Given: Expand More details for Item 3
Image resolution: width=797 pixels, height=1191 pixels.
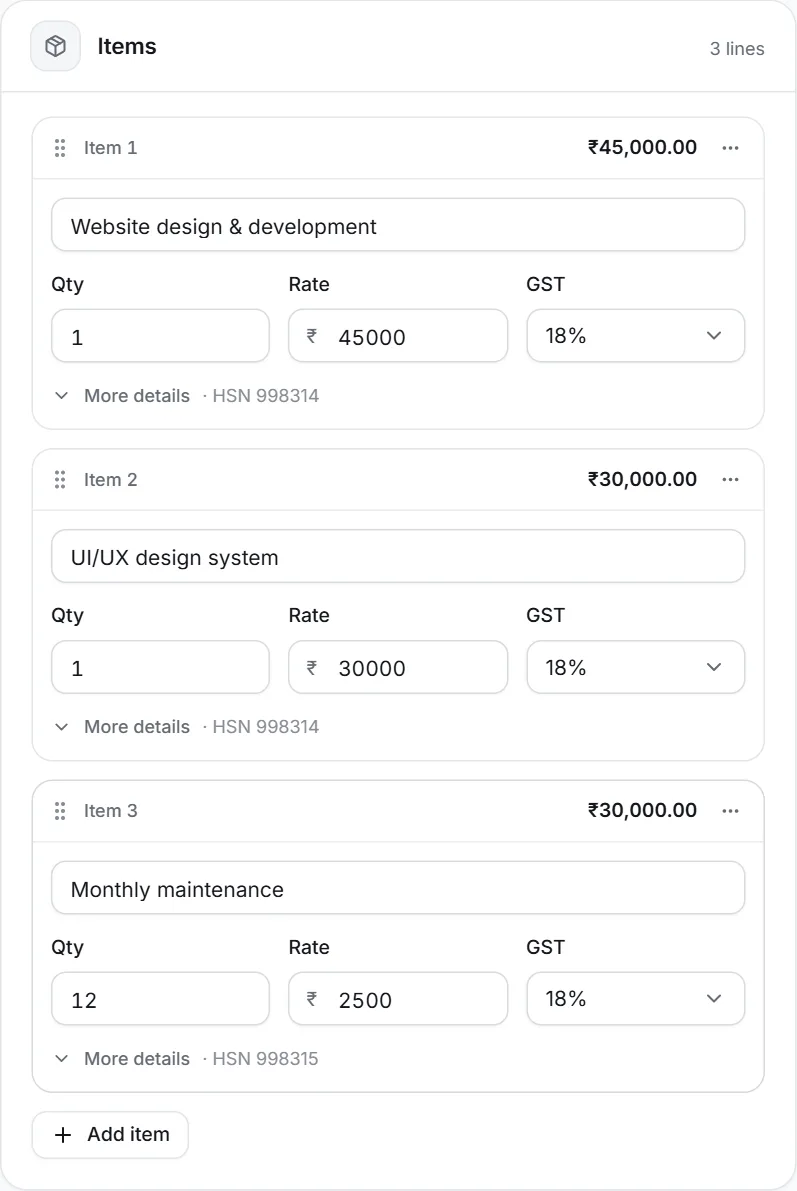Looking at the screenshot, I should [x=122, y=1059].
